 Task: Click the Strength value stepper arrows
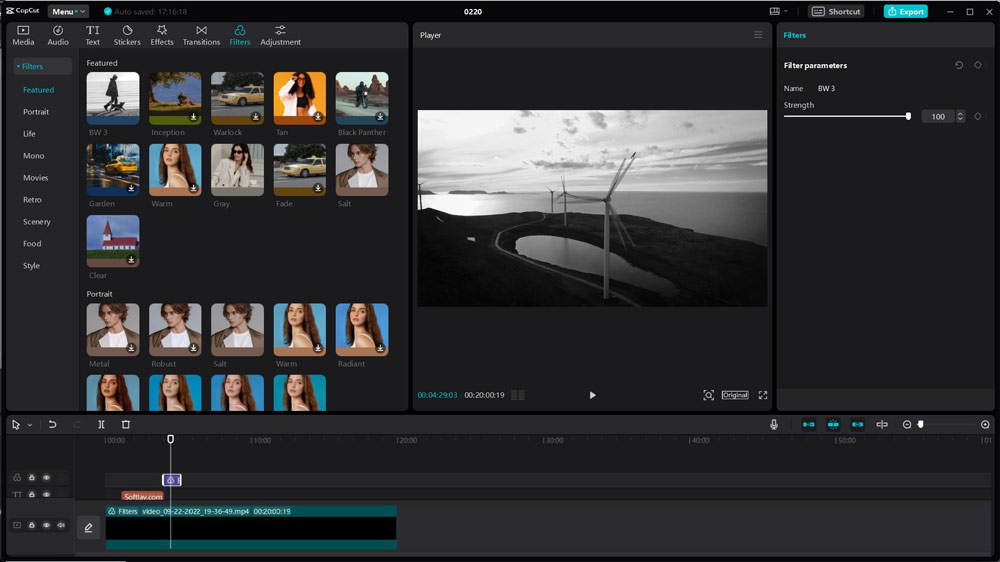pyautogui.click(x=960, y=116)
